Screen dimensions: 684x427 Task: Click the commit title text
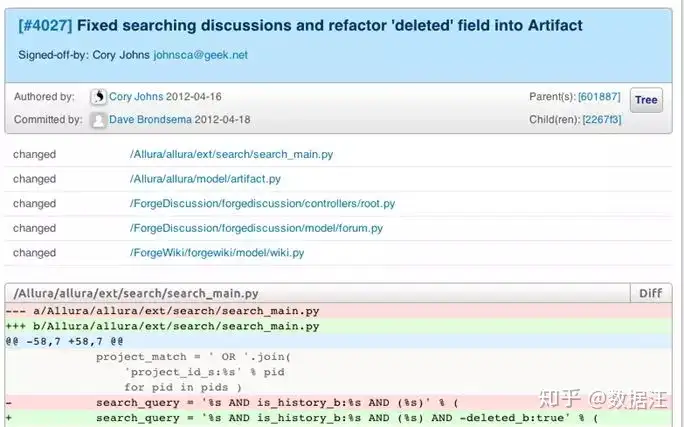click(x=330, y=25)
